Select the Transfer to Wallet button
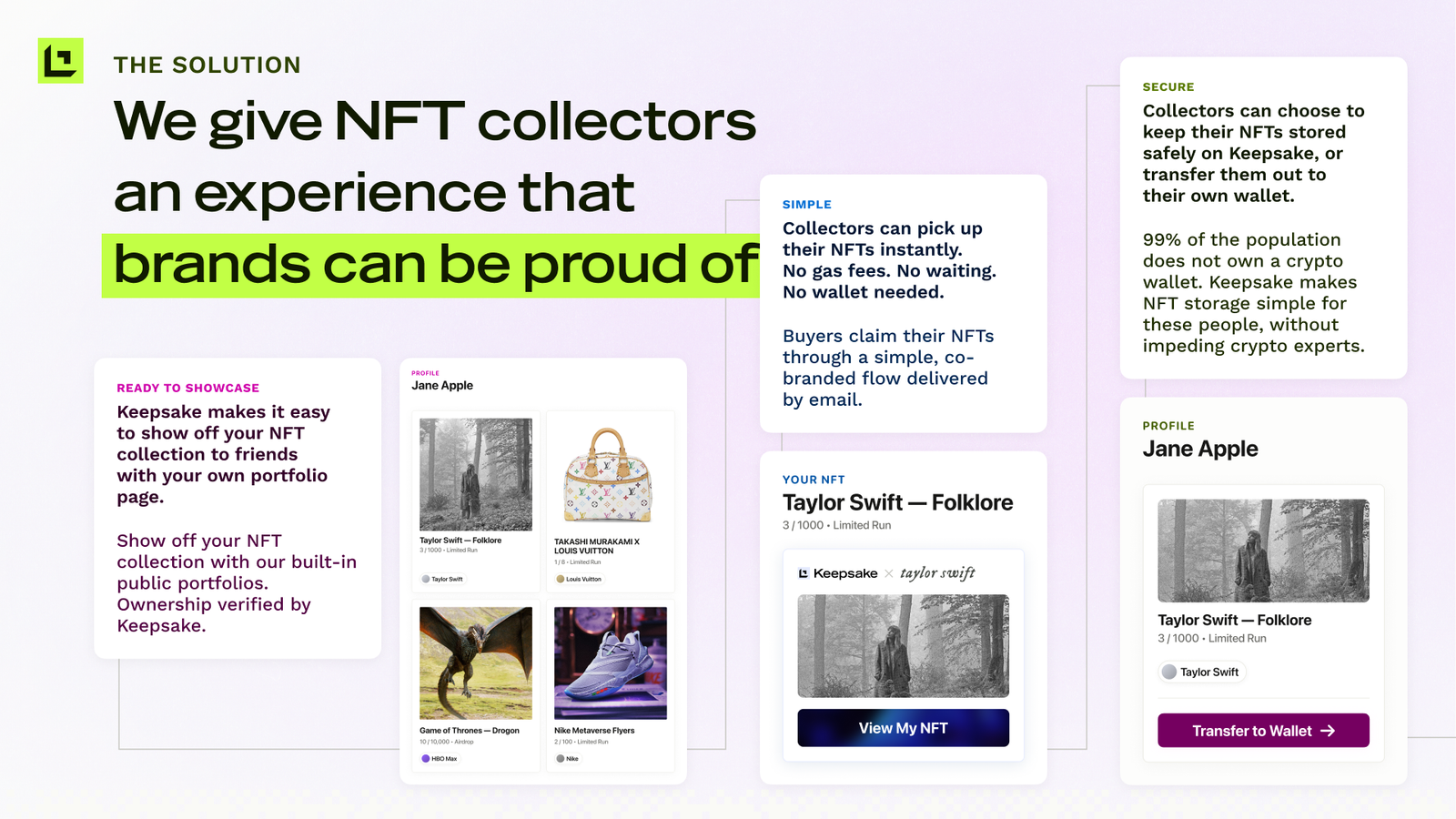 click(x=1263, y=731)
